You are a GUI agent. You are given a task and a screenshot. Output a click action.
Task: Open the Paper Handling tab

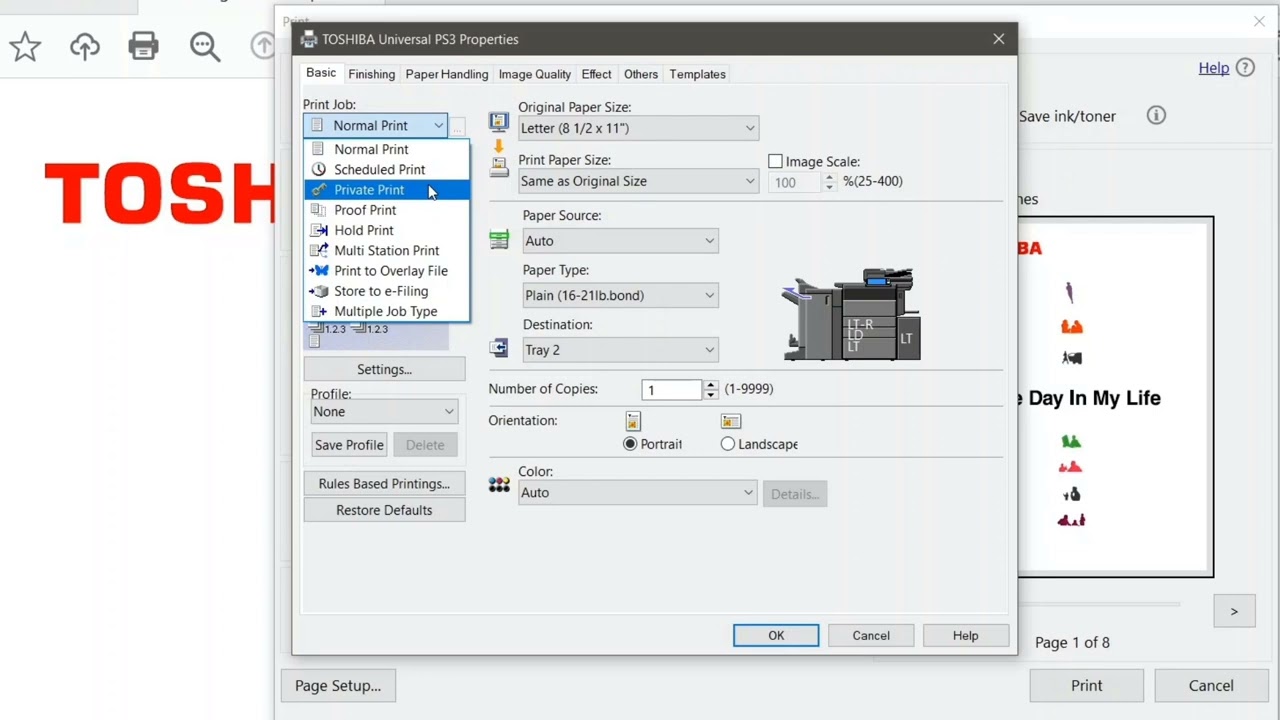tap(447, 74)
